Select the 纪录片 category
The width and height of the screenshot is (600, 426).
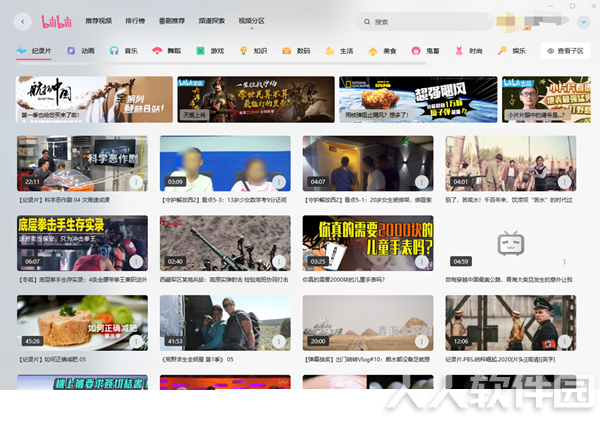click(x=34, y=51)
